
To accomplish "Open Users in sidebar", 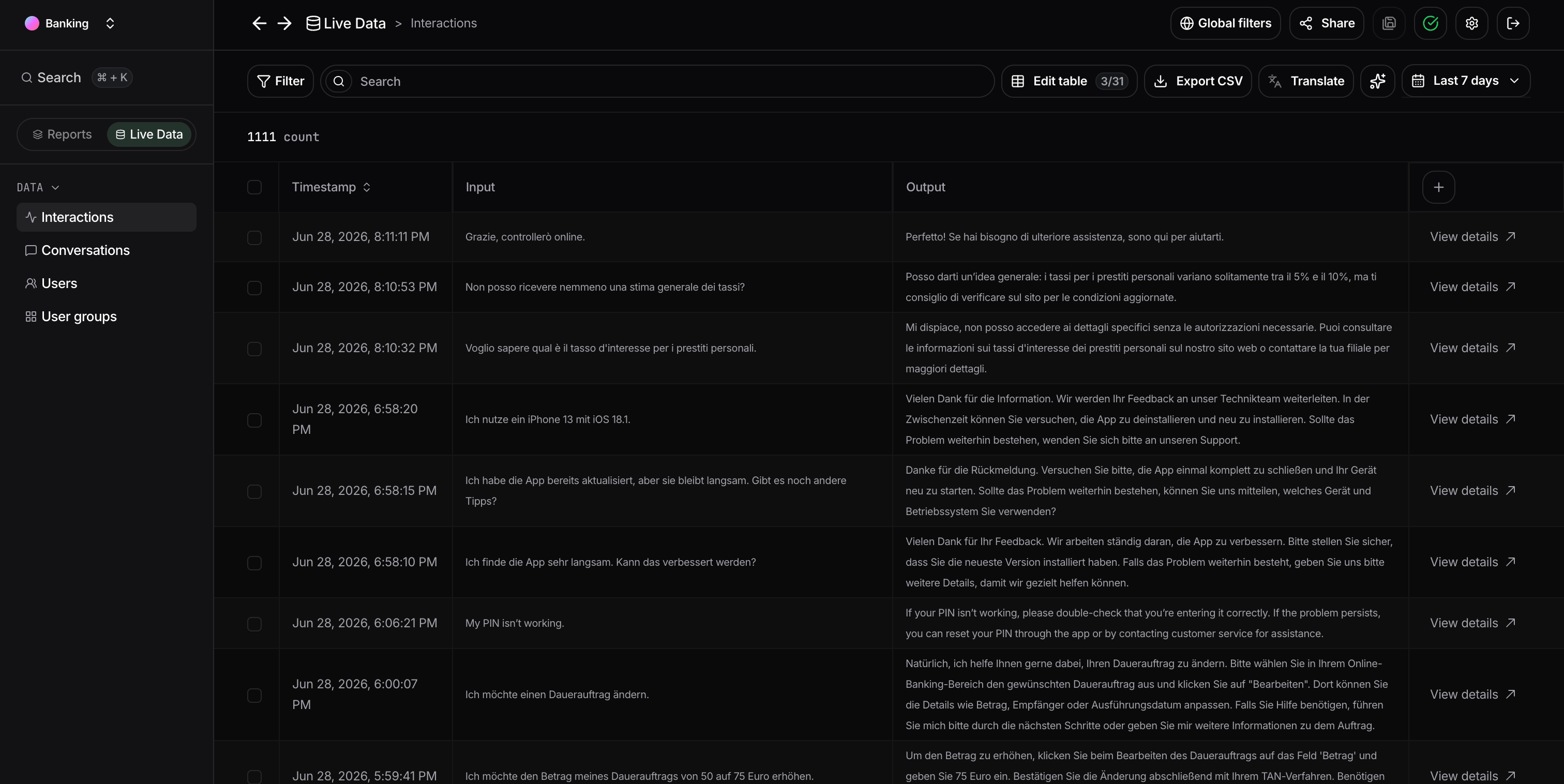I will click(106, 283).
